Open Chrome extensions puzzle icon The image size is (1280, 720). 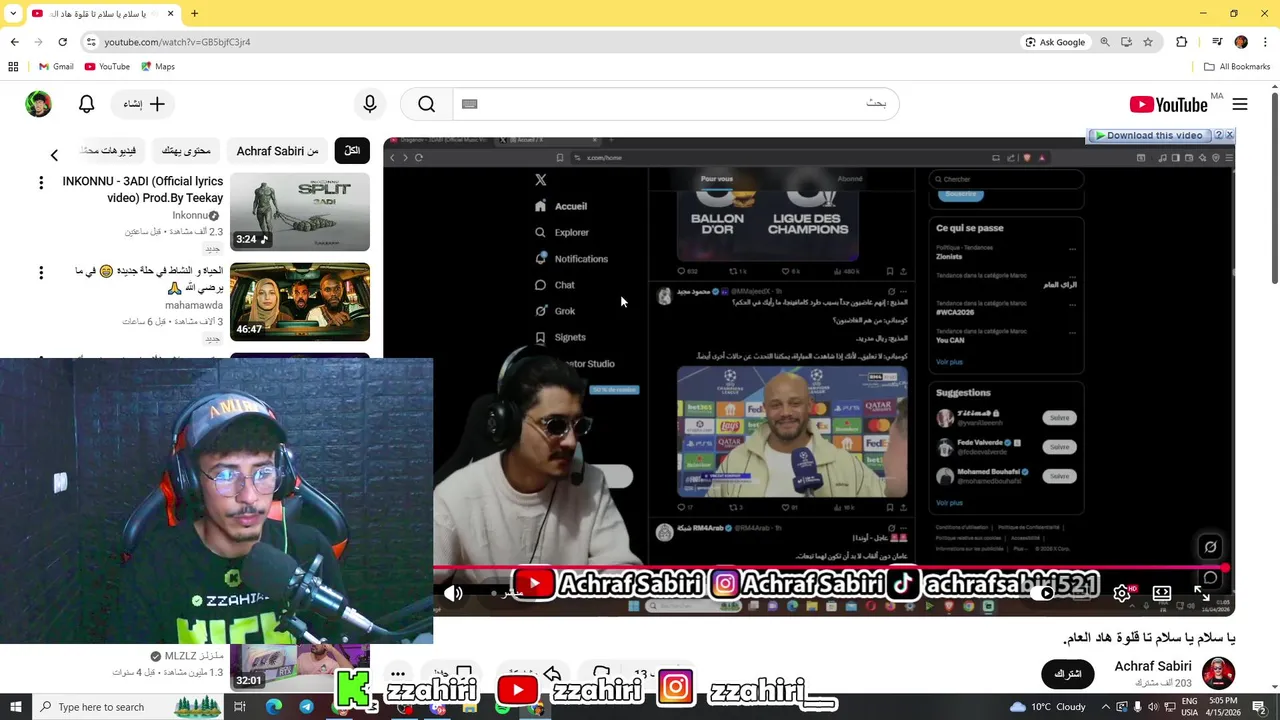(x=1181, y=42)
